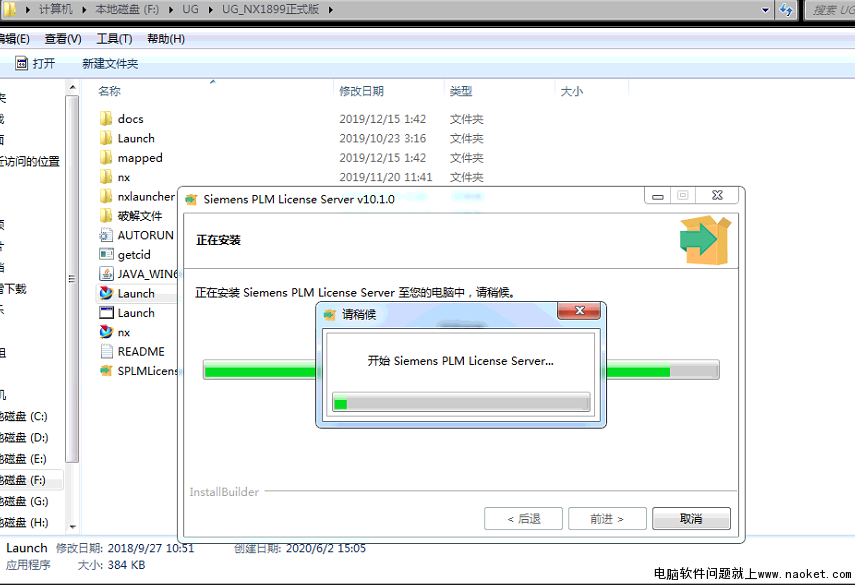The width and height of the screenshot is (855, 585).
Task: Select the Launch file with window icon
Action: tap(106, 313)
